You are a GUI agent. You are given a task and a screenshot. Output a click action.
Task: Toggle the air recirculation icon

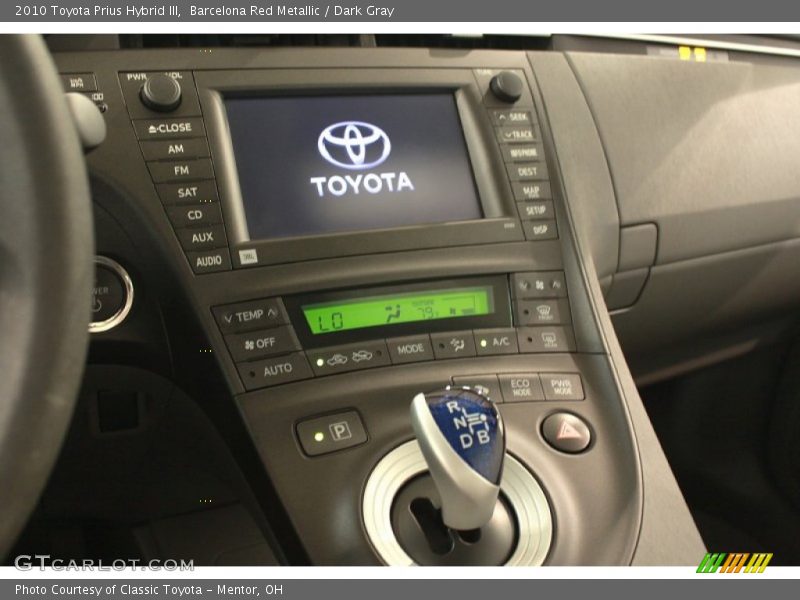coord(337,360)
